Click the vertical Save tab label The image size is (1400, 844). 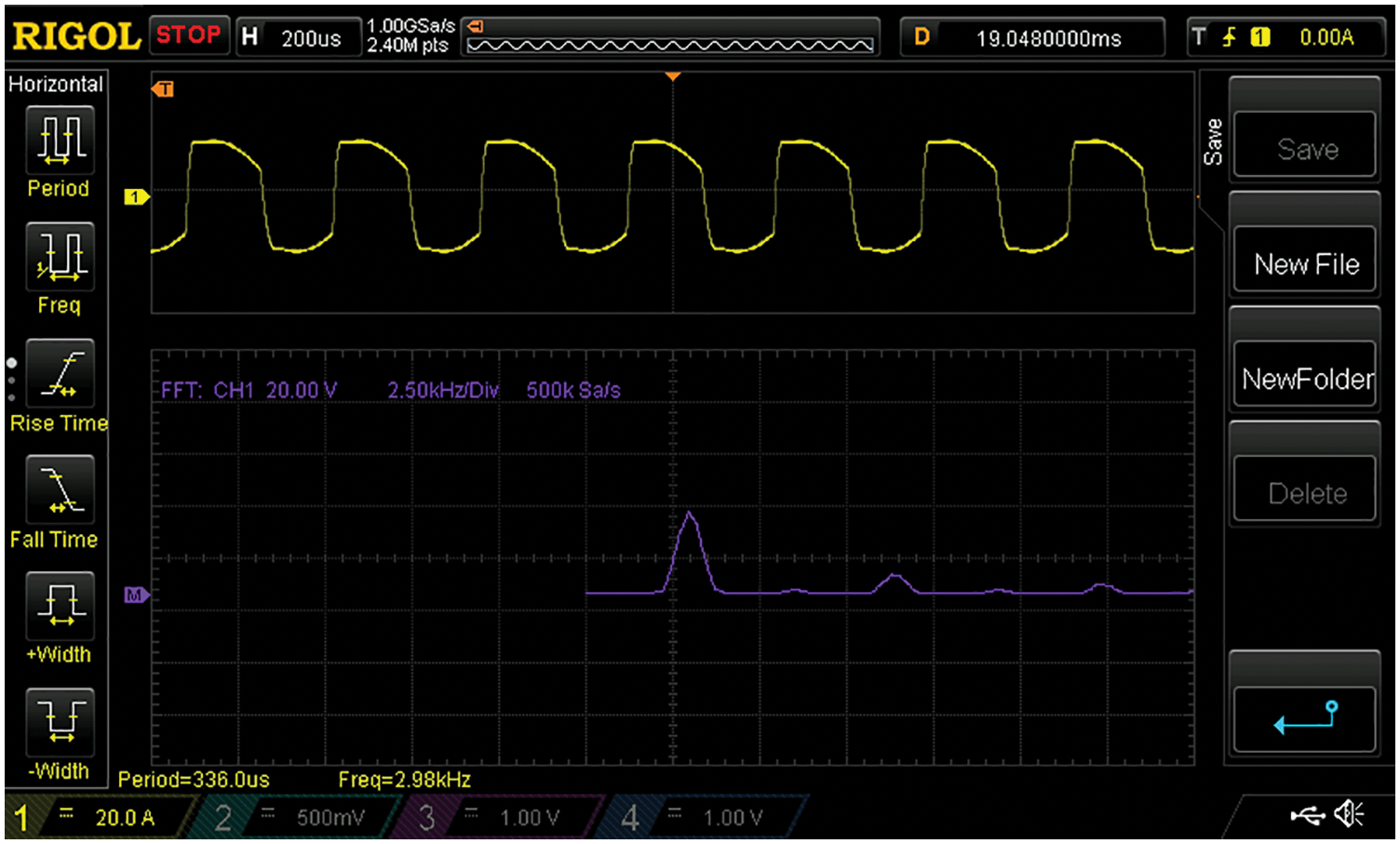[x=1213, y=142]
